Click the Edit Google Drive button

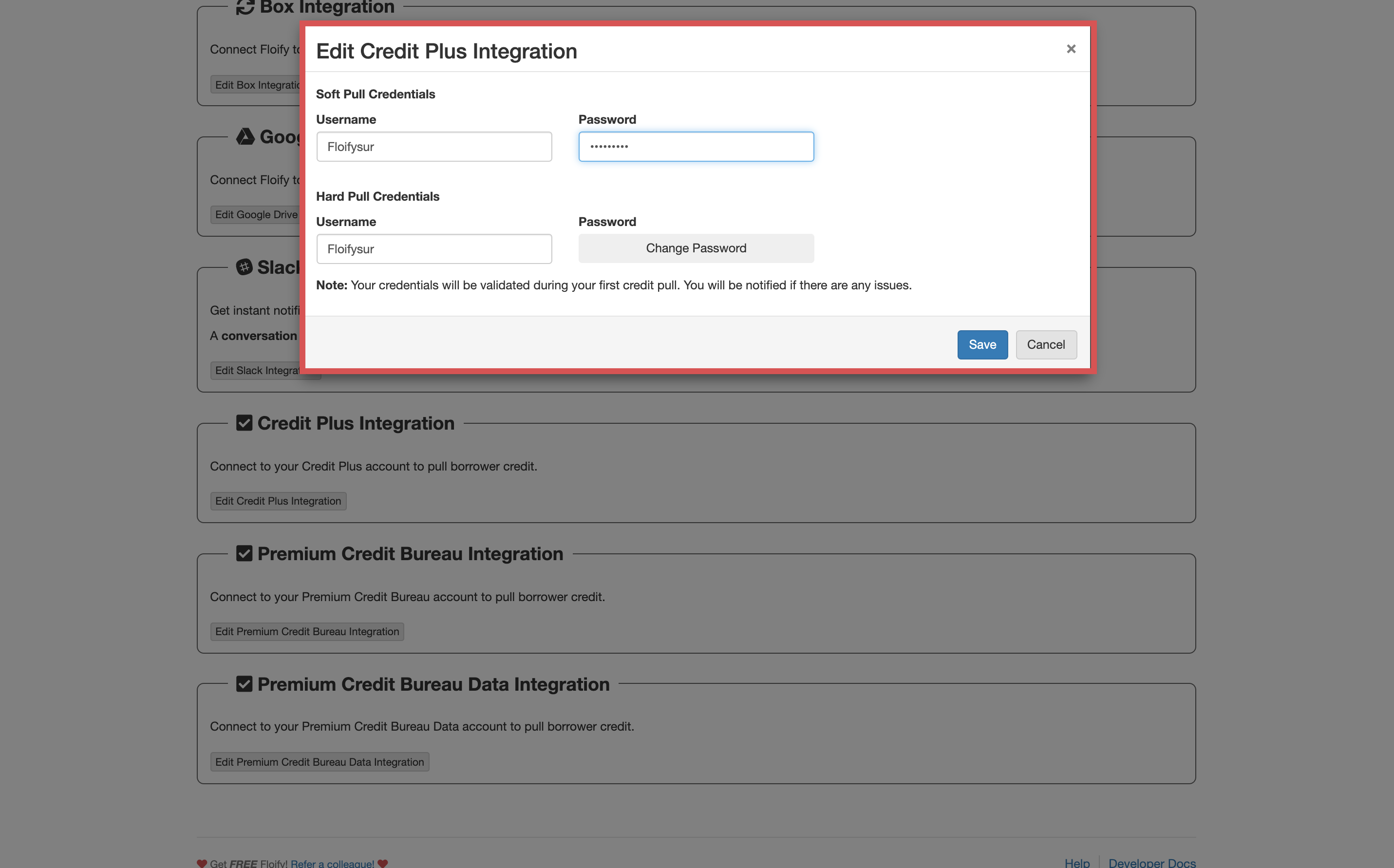(x=256, y=215)
